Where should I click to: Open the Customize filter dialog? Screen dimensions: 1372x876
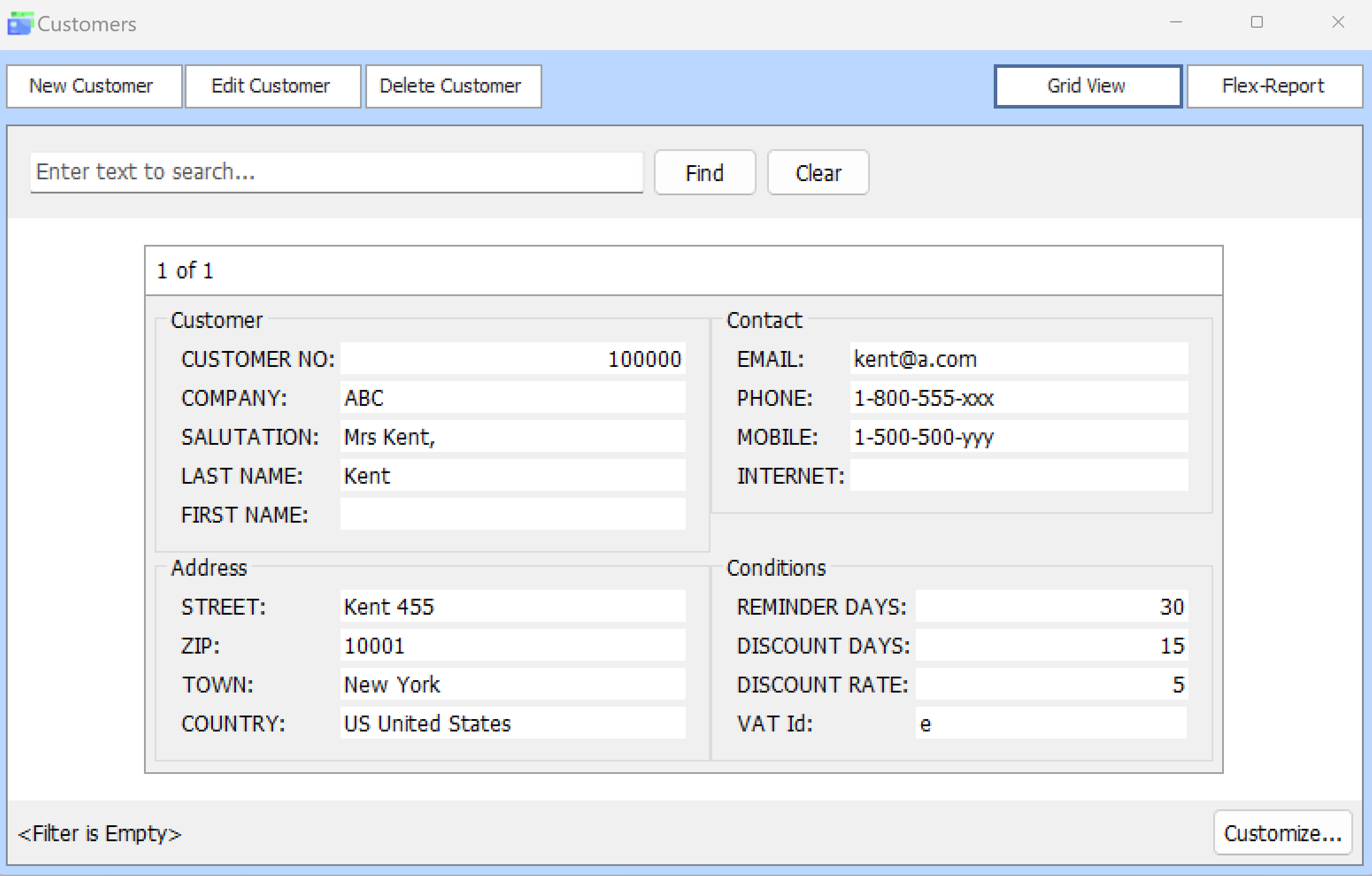(x=1282, y=833)
